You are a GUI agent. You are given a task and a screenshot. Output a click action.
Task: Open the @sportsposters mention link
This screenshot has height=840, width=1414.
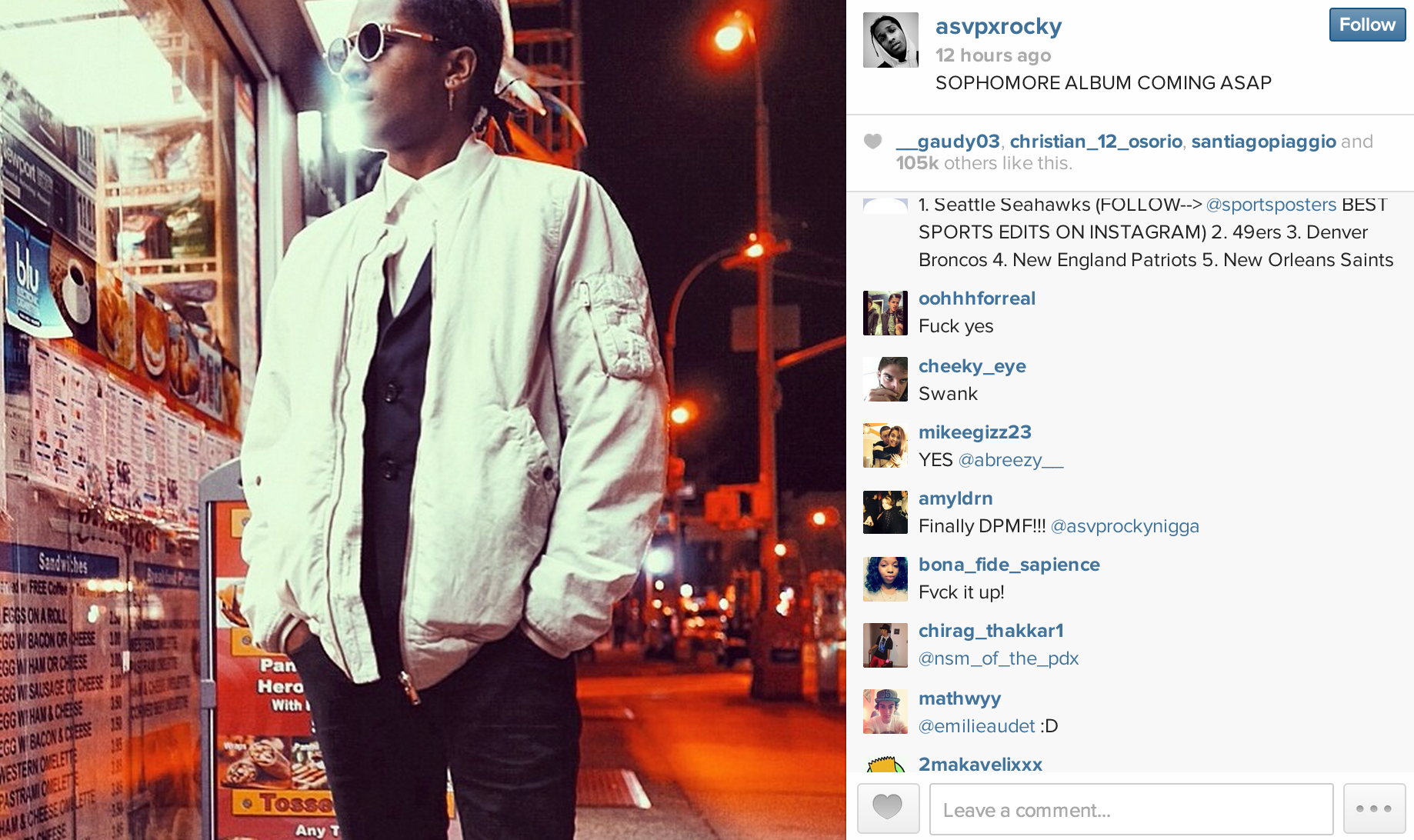click(x=1271, y=205)
